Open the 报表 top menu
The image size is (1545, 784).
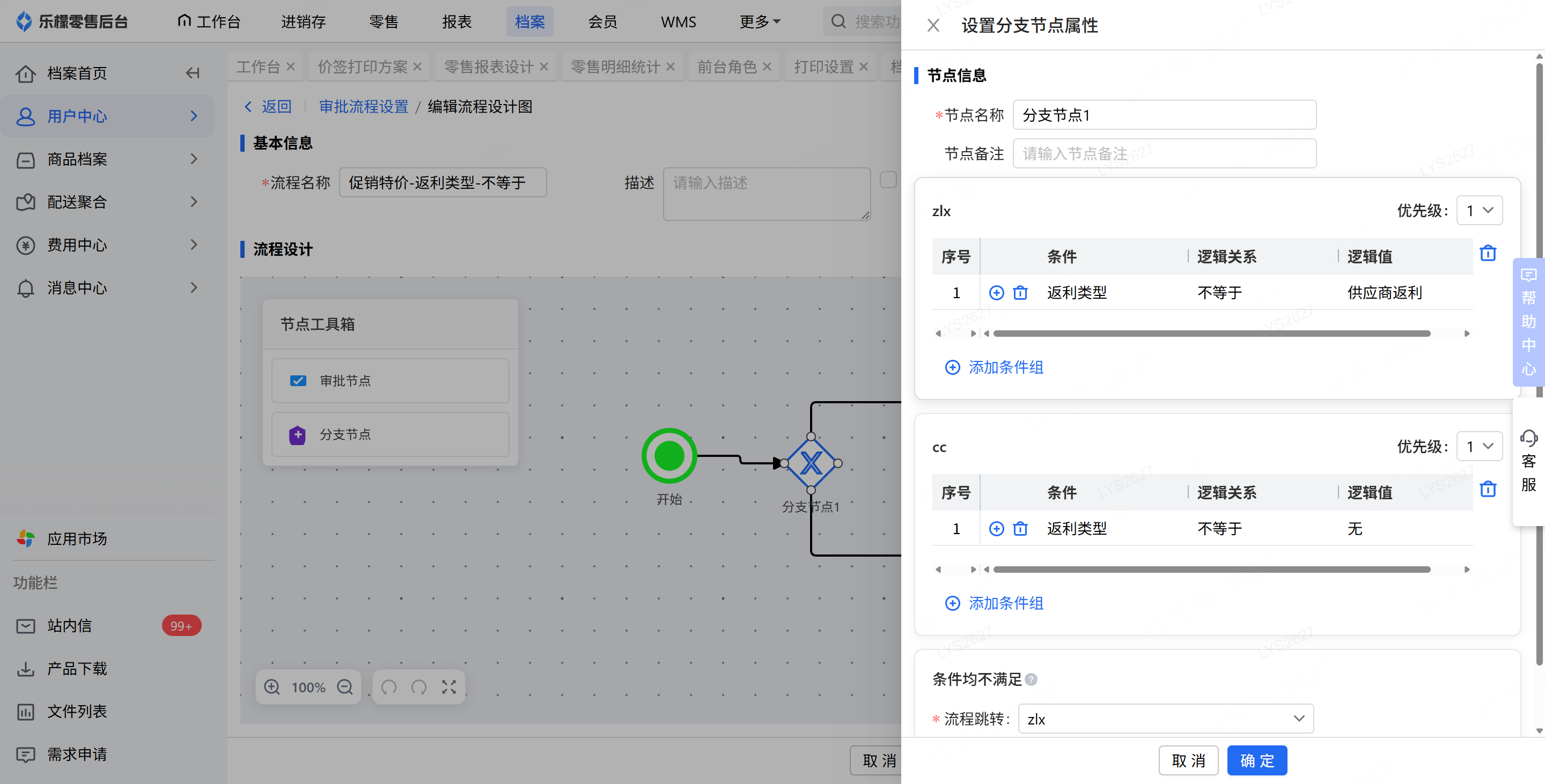(457, 21)
